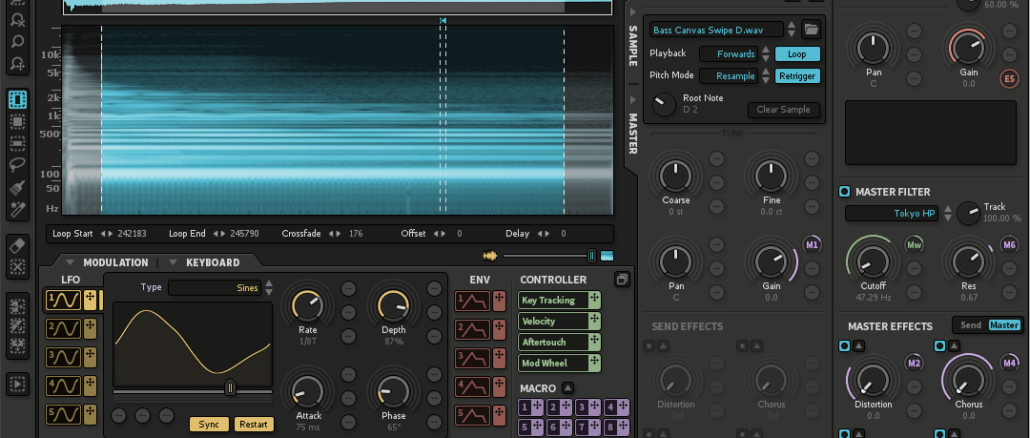The height and width of the screenshot is (438, 1030).
Task: Select the Eraser tool
Action: (x=18, y=245)
